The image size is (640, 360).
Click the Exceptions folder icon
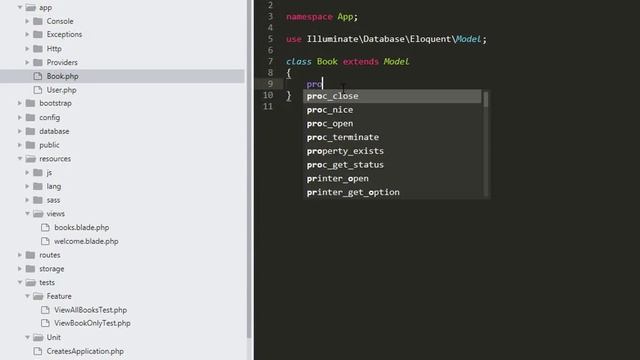click(x=38, y=34)
